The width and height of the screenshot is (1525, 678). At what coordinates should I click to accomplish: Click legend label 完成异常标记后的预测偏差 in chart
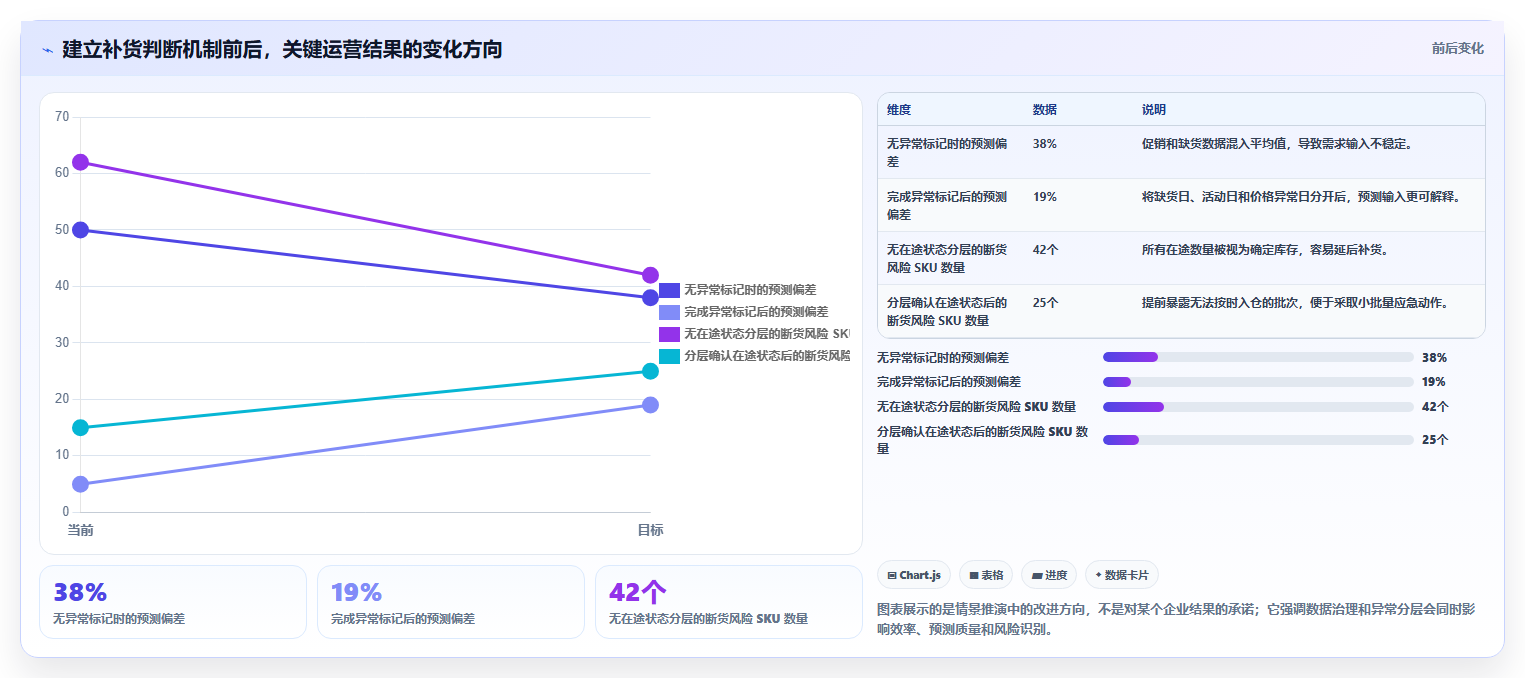pyautogui.click(x=756, y=312)
